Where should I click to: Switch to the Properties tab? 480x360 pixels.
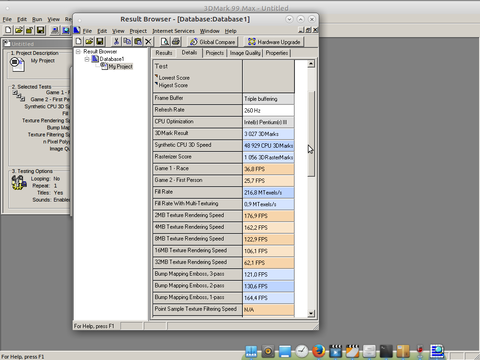pyautogui.click(x=277, y=53)
